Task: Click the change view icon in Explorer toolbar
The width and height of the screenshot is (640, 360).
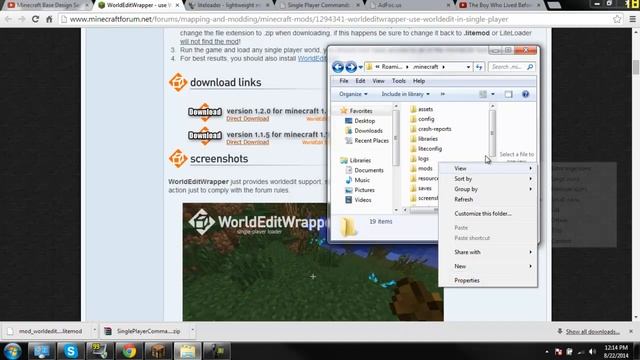Action: click(x=483, y=94)
